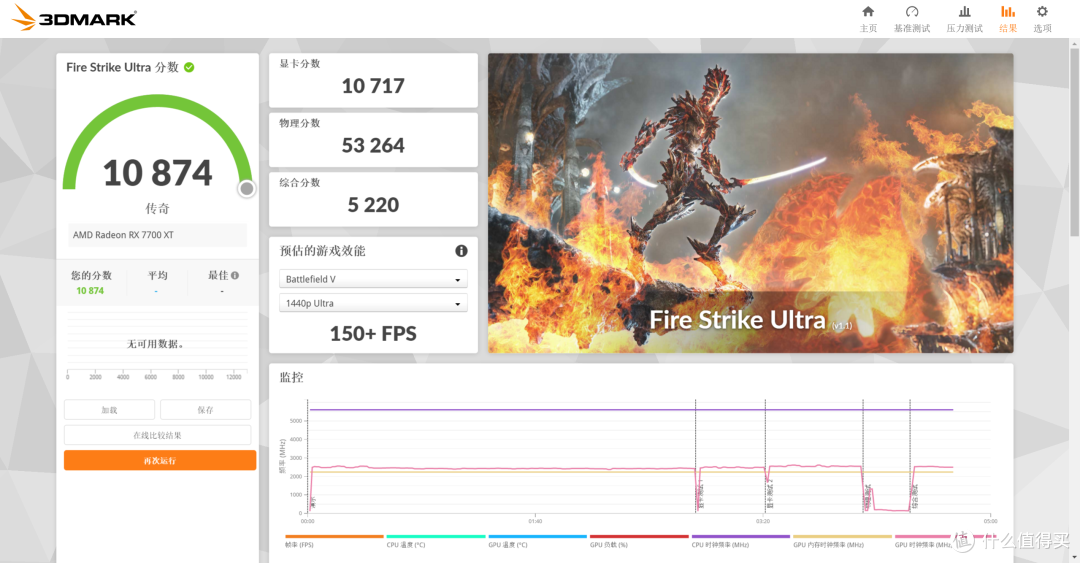Click the 3DMark logo

click(74, 17)
